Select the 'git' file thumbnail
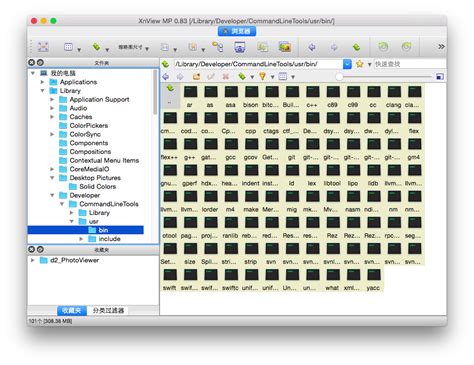 click(x=292, y=149)
